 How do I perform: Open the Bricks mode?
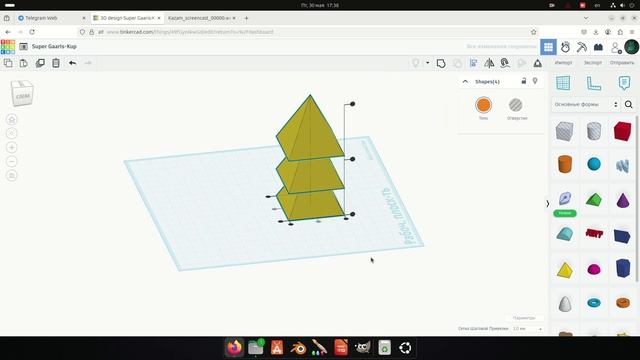(598, 47)
